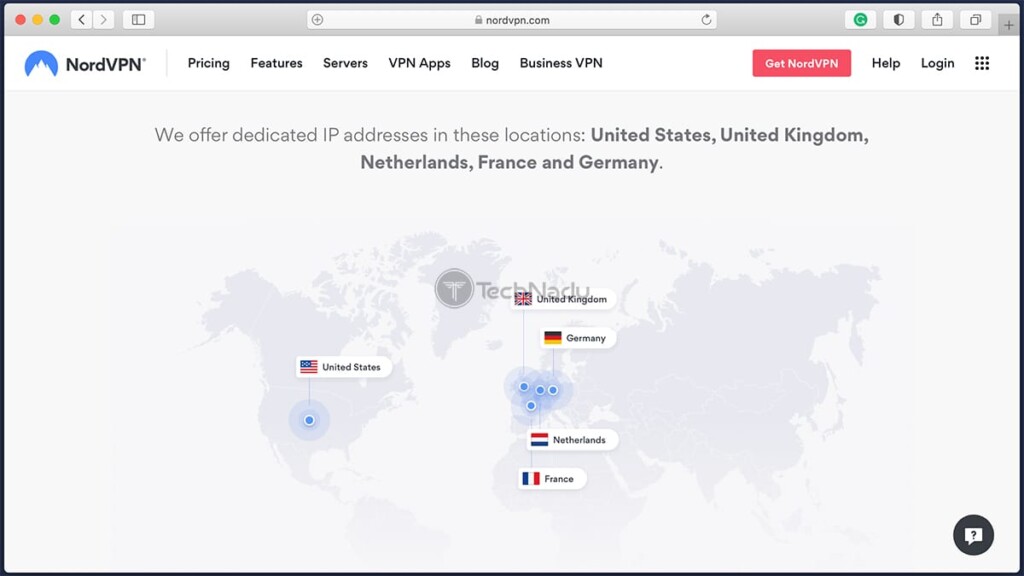Click the nordvpn.com address field
Screen dimensions: 1024x576
[x=512, y=20]
